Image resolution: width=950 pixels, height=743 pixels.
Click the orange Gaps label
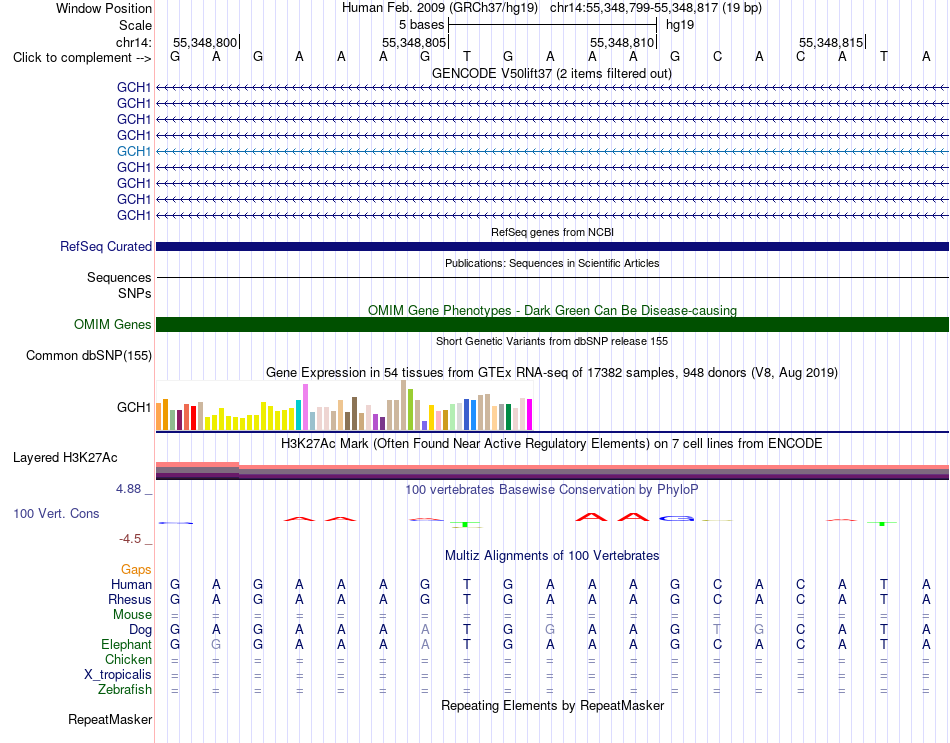pyautogui.click(x=136, y=570)
